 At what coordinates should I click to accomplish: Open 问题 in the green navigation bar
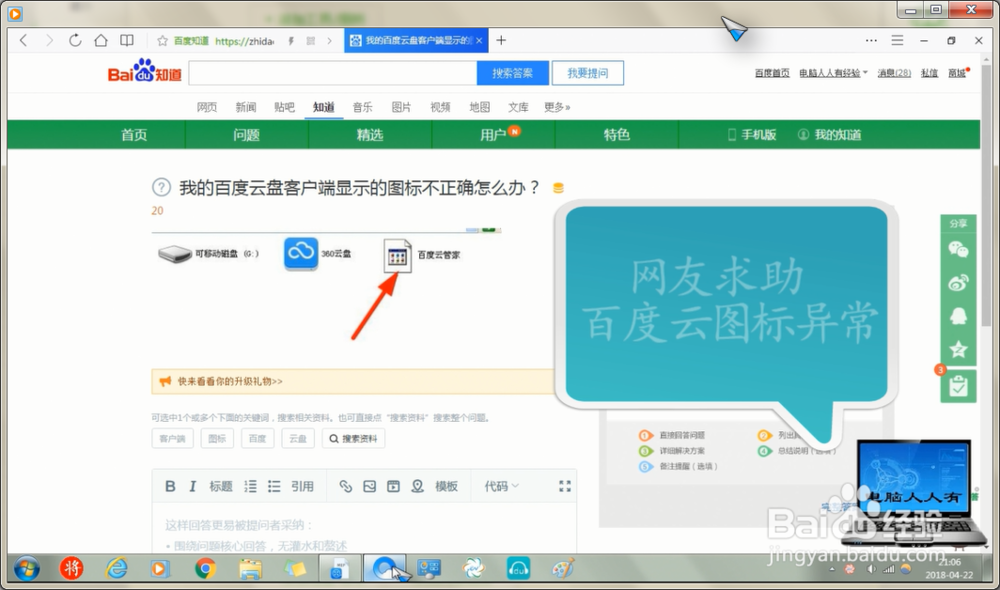click(x=246, y=135)
